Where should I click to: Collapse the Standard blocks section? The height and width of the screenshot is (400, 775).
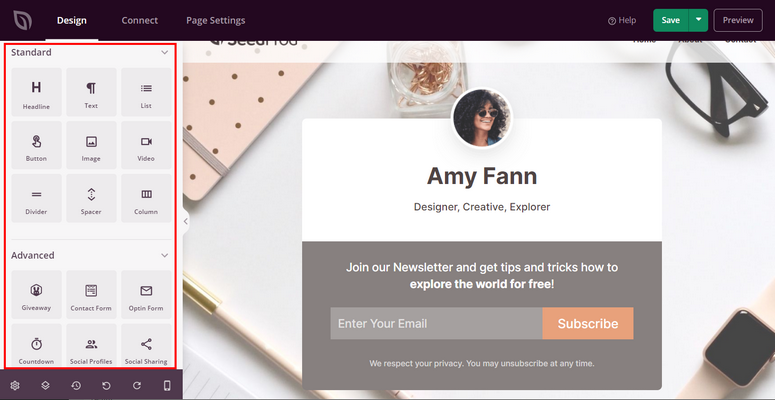pos(165,52)
